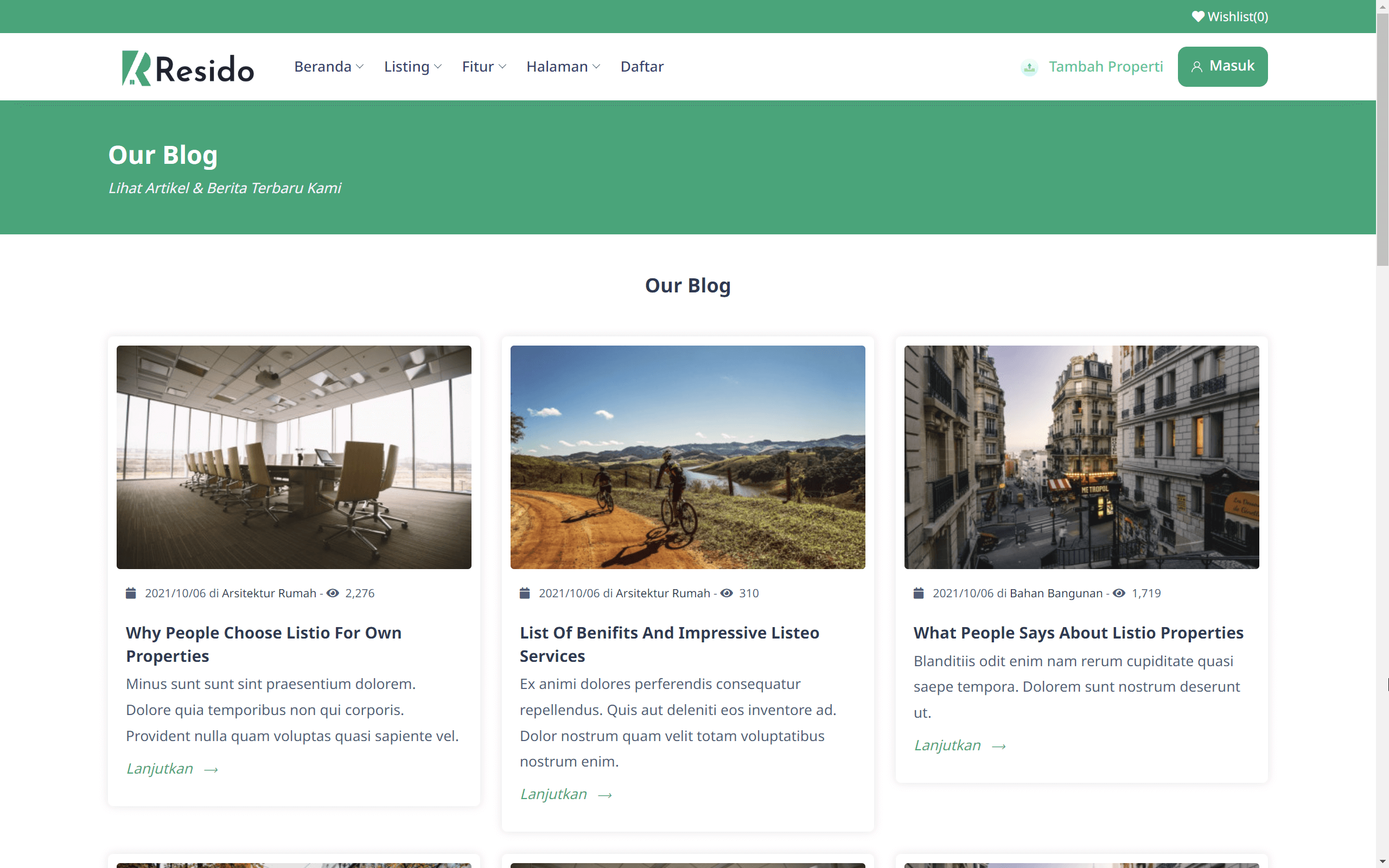The width and height of the screenshot is (1389, 868).
Task: Click the user icon in Masuk button
Action: (x=1196, y=67)
